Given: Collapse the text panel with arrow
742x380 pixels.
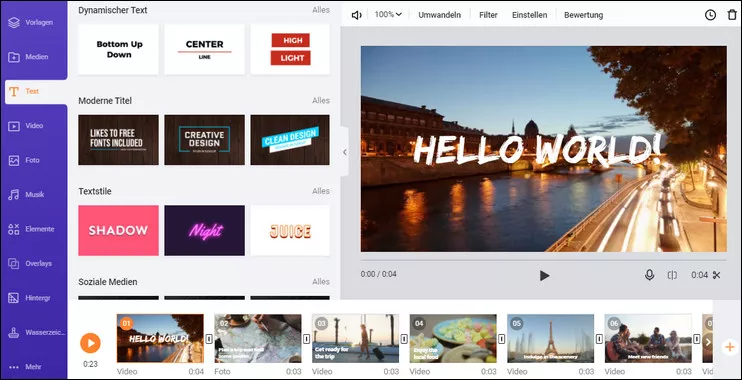Looking at the screenshot, I should [x=344, y=152].
